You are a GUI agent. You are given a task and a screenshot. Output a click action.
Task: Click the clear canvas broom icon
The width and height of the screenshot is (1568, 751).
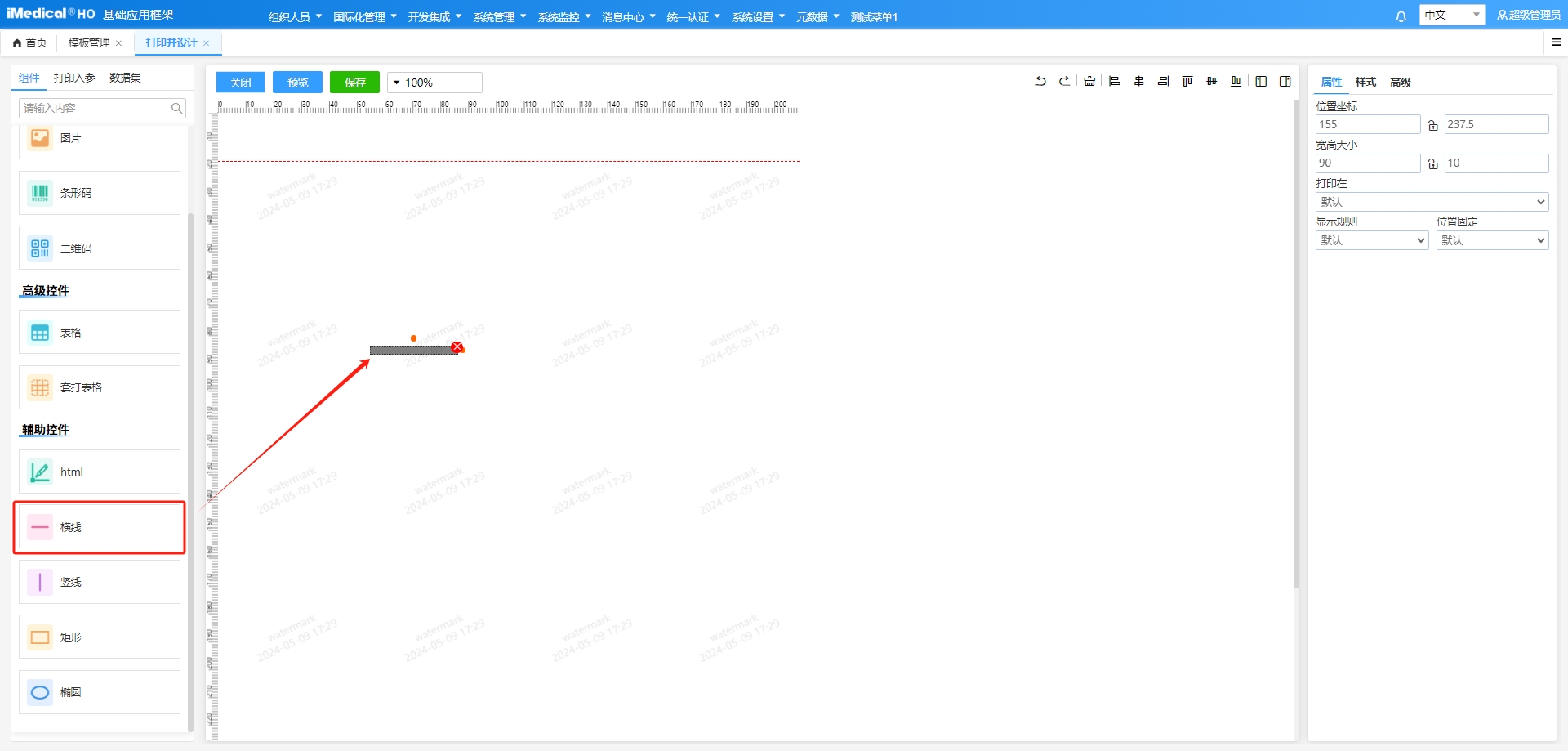(1089, 81)
